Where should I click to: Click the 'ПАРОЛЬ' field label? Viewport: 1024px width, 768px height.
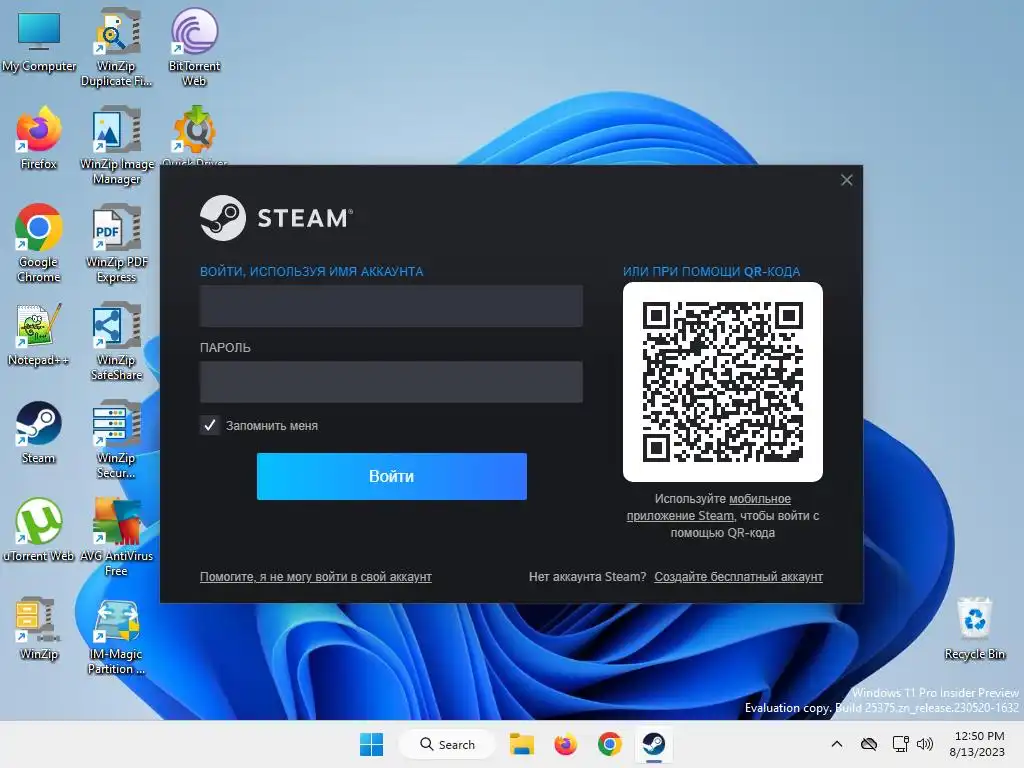coord(225,347)
